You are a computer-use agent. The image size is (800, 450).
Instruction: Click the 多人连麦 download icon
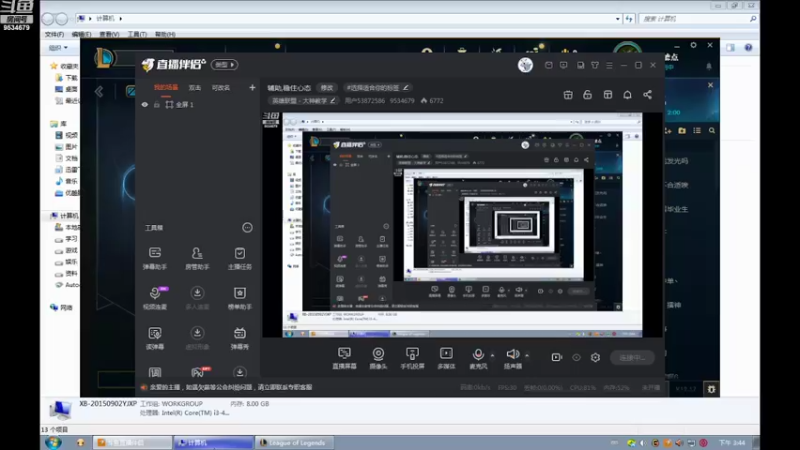pos(197,292)
